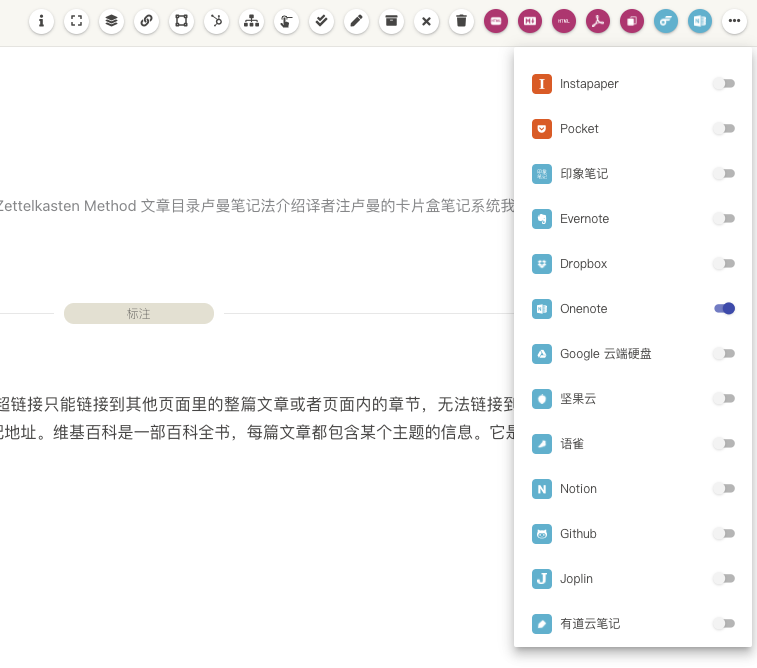Image resolution: width=757 pixels, height=668 pixels.
Task: Click the Dropbox box icon
Action: click(x=542, y=264)
